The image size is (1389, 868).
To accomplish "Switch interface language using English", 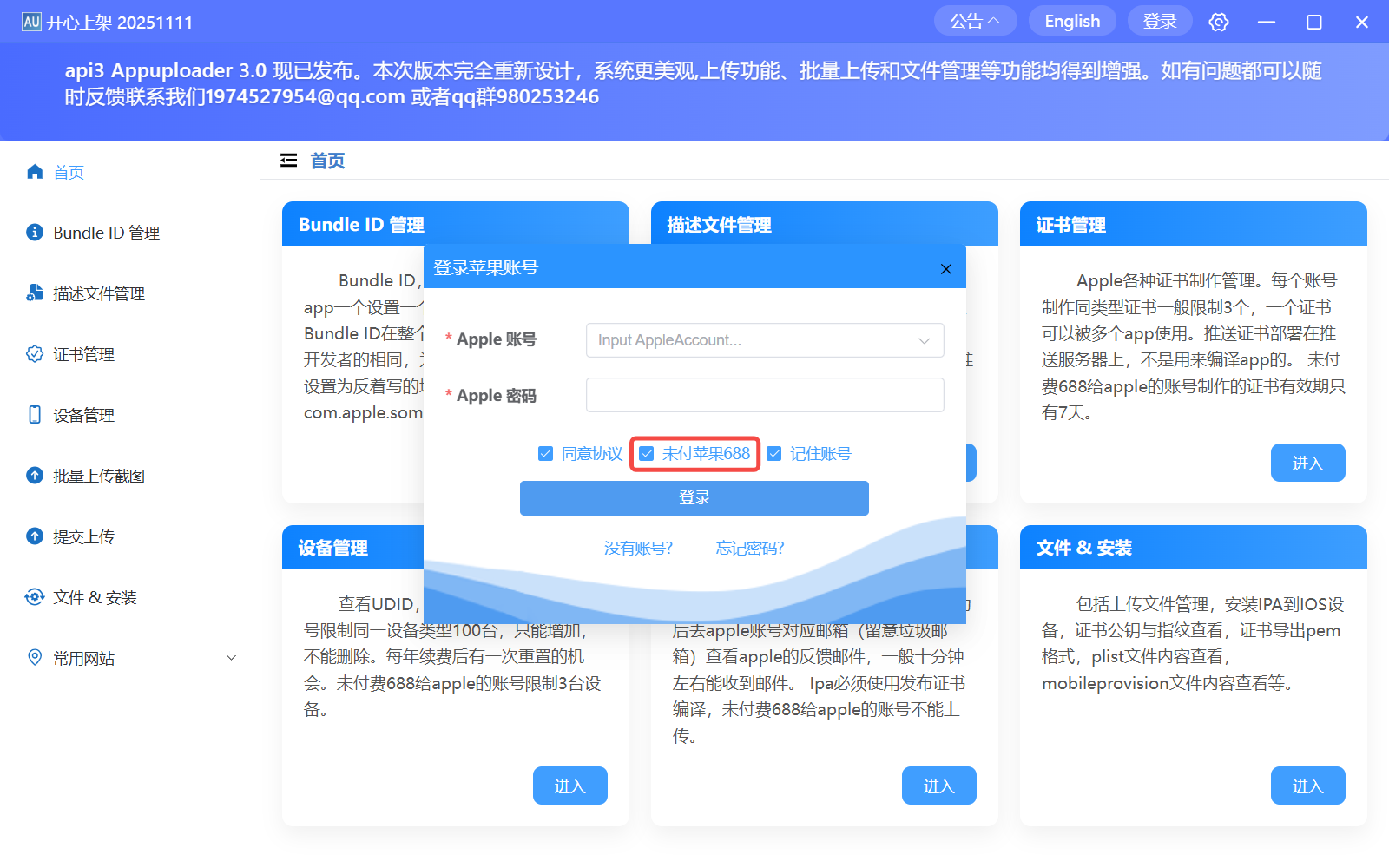I will tap(1072, 20).
